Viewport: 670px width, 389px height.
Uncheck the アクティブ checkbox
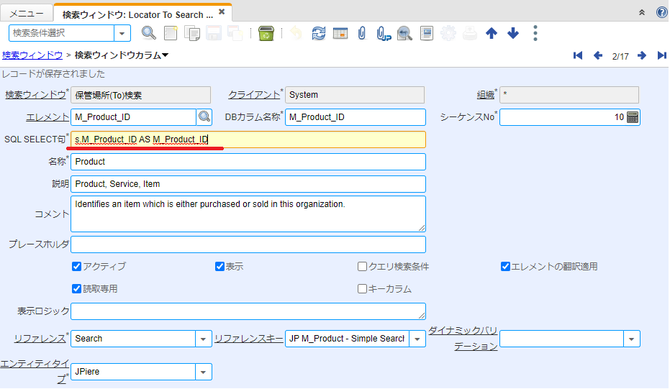[x=76, y=267]
